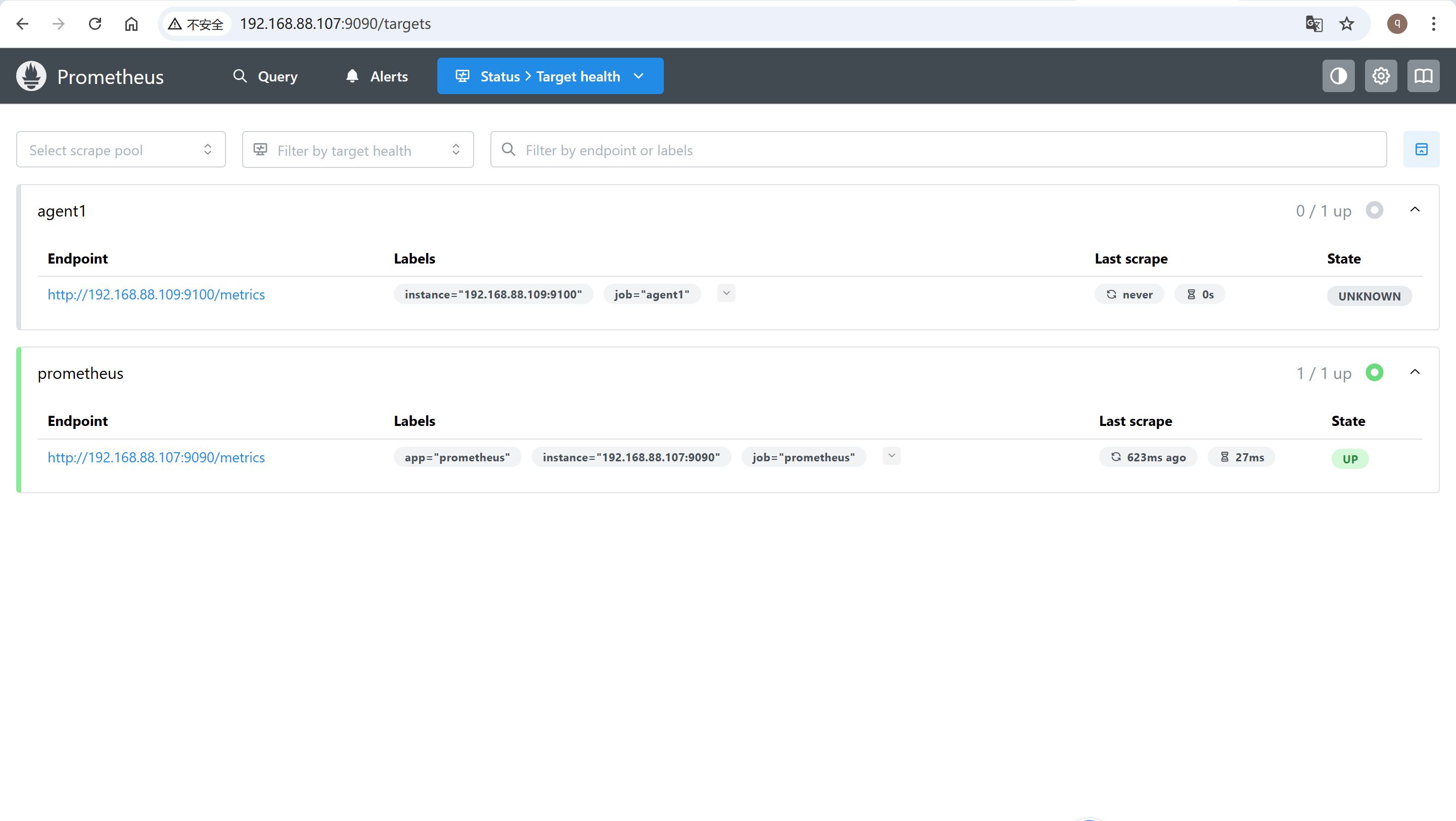Click the 'never' last scrape badge
Viewport: 1456px width, 821px height.
[1129, 294]
